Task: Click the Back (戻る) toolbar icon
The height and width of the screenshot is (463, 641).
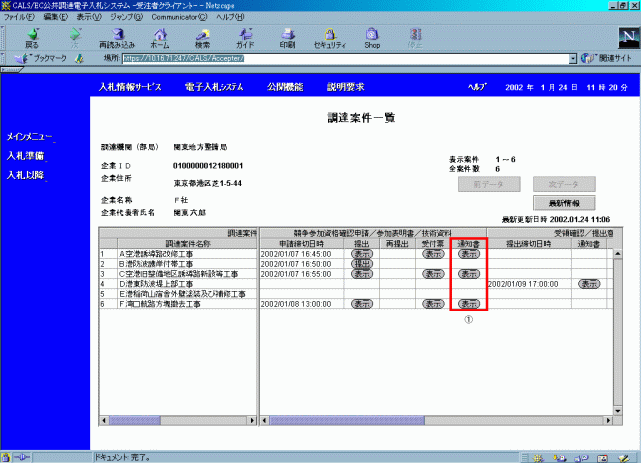Action: tap(32, 38)
